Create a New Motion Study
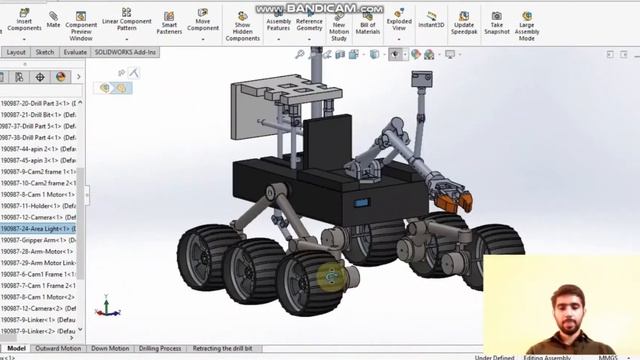This screenshot has height=360, width=640. pyautogui.click(x=339, y=27)
